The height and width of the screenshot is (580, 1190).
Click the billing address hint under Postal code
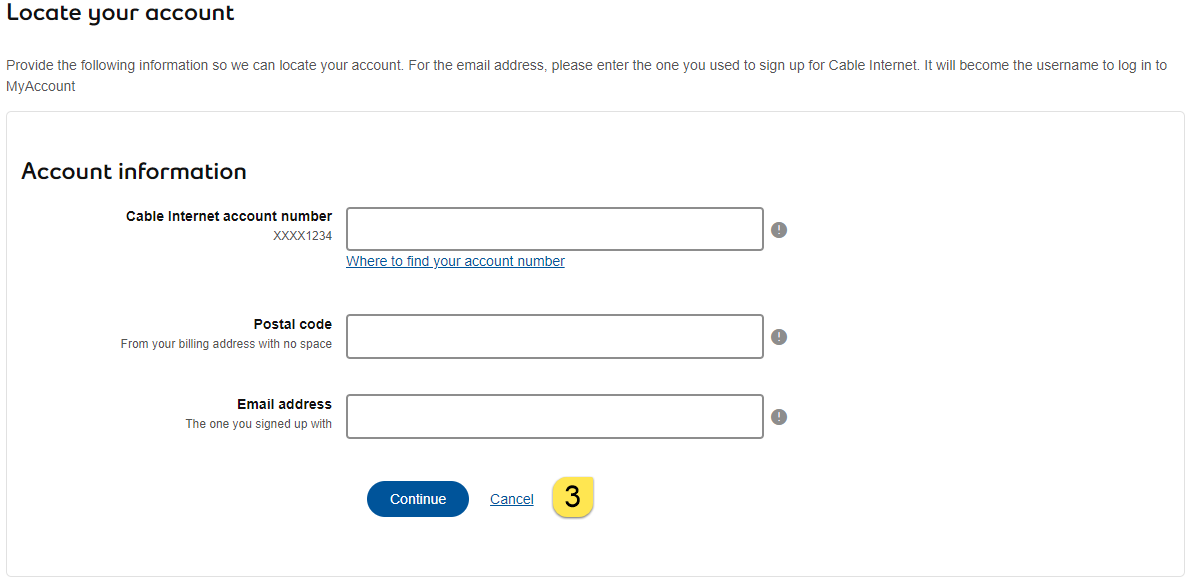226,343
